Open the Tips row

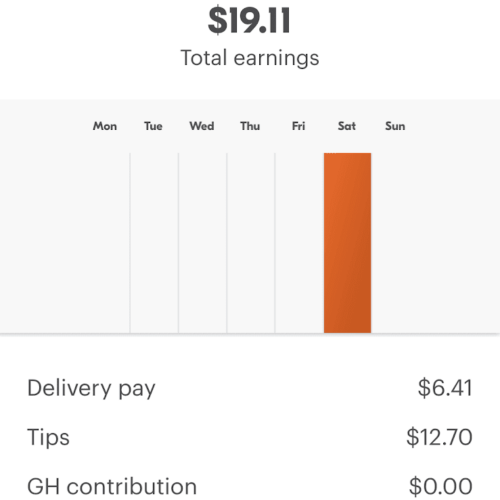(250, 437)
